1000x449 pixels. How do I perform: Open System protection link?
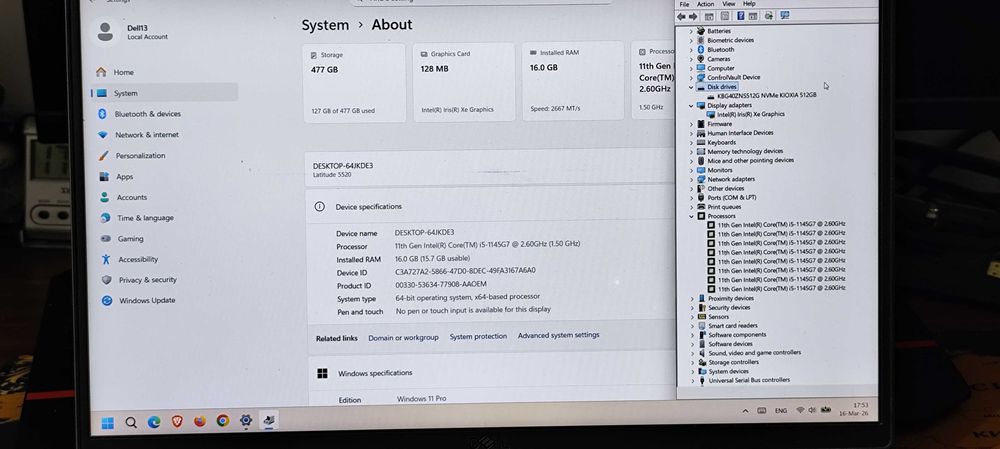(478, 336)
